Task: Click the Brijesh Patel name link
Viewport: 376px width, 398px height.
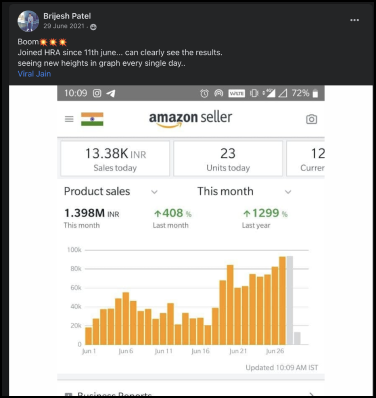Action: tap(67, 16)
